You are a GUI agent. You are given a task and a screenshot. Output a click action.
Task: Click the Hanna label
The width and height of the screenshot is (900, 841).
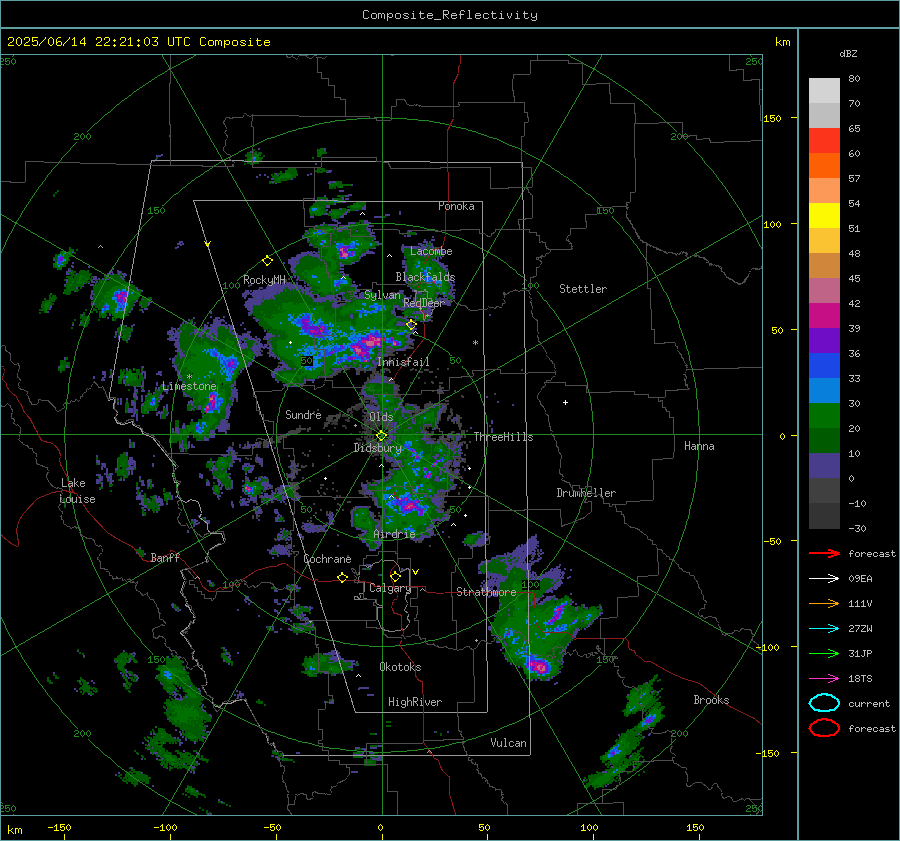tap(699, 445)
